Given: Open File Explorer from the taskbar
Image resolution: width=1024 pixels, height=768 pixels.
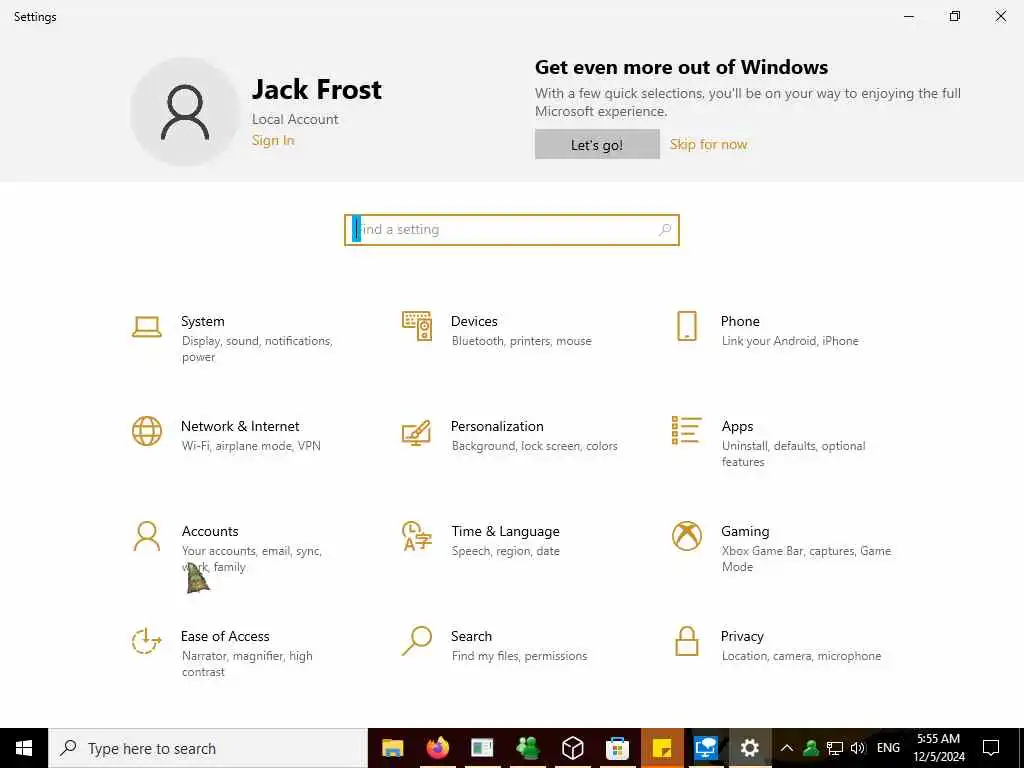Looking at the screenshot, I should point(392,748).
